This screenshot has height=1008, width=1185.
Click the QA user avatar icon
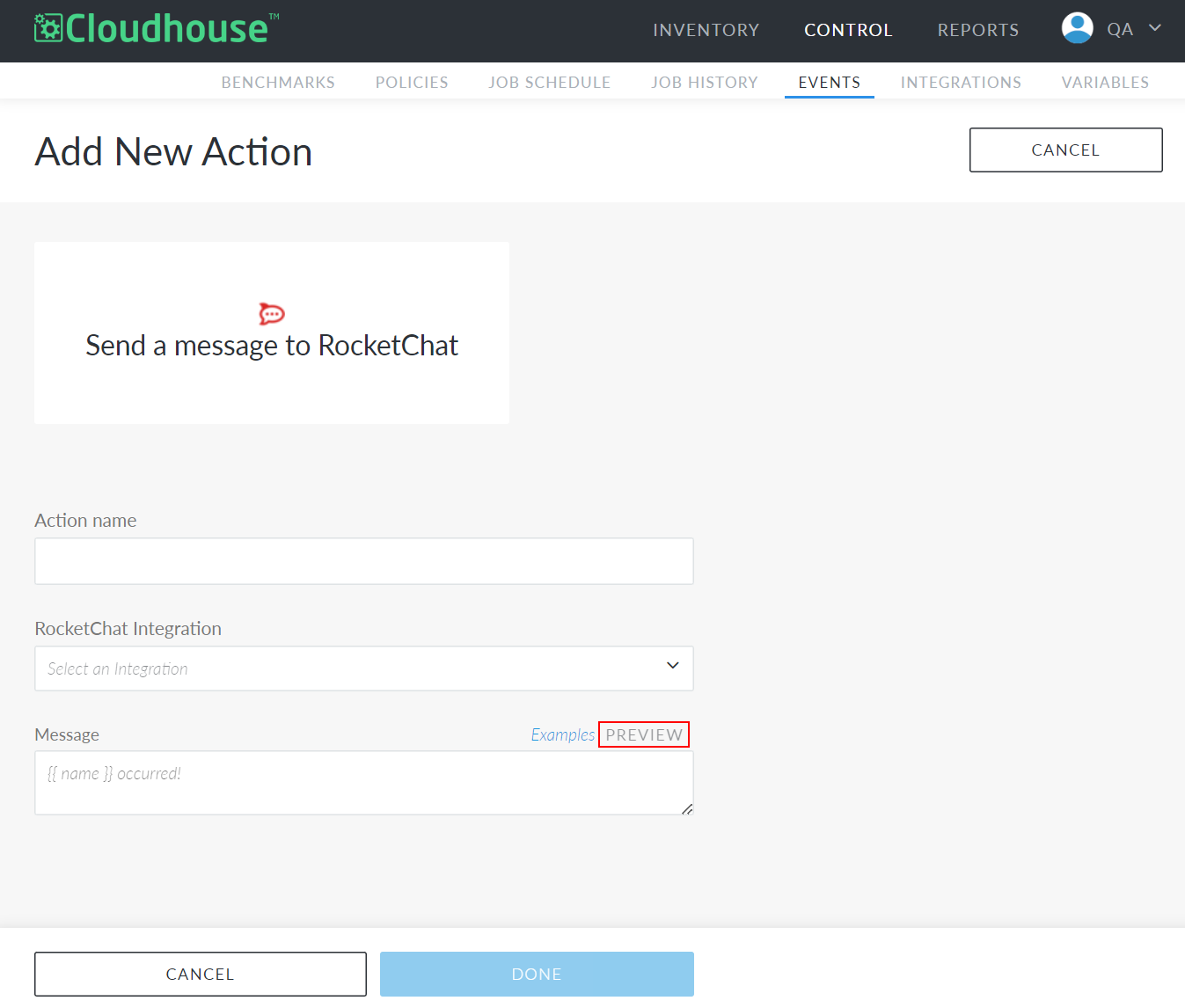[x=1077, y=28]
